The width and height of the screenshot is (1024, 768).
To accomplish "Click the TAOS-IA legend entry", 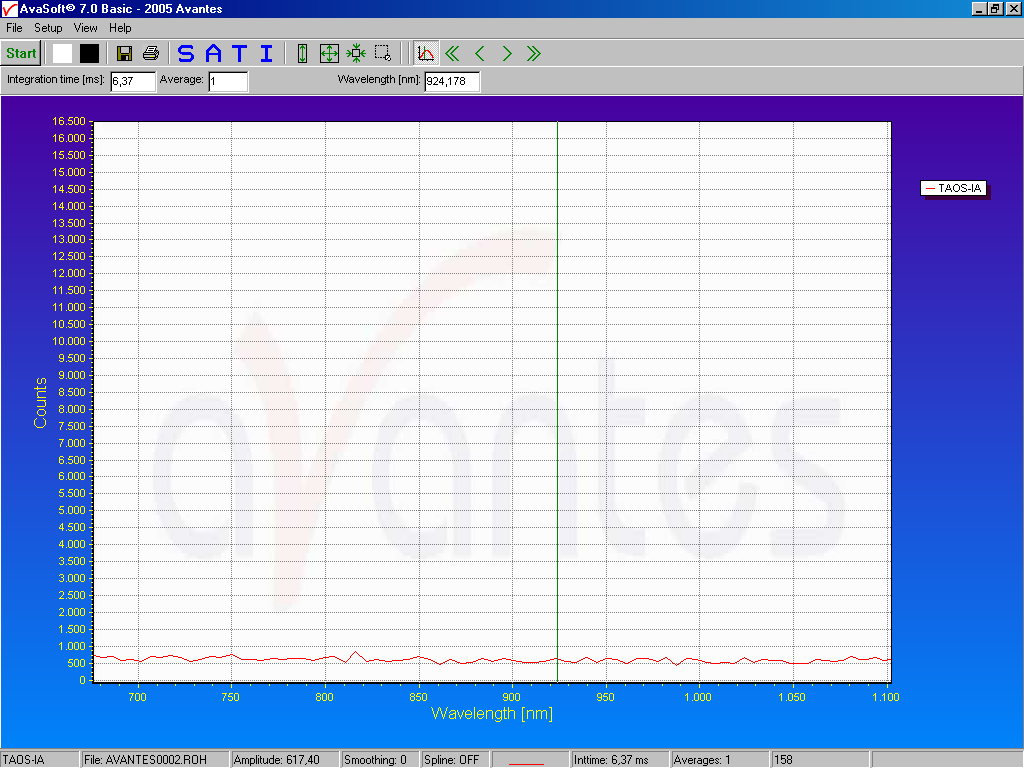I will (x=953, y=188).
